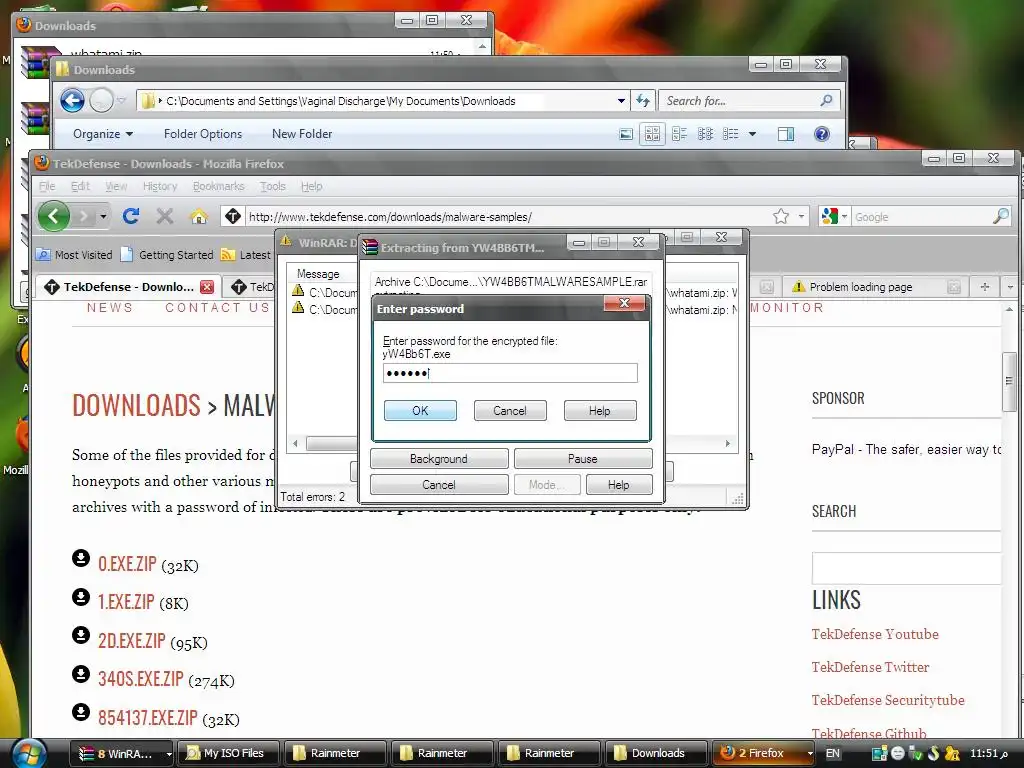The height and width of the screenshot is (768, 1024).
Task: Stop loading page in Firefox
Action: pyautogui.click(x=165, y=216)
